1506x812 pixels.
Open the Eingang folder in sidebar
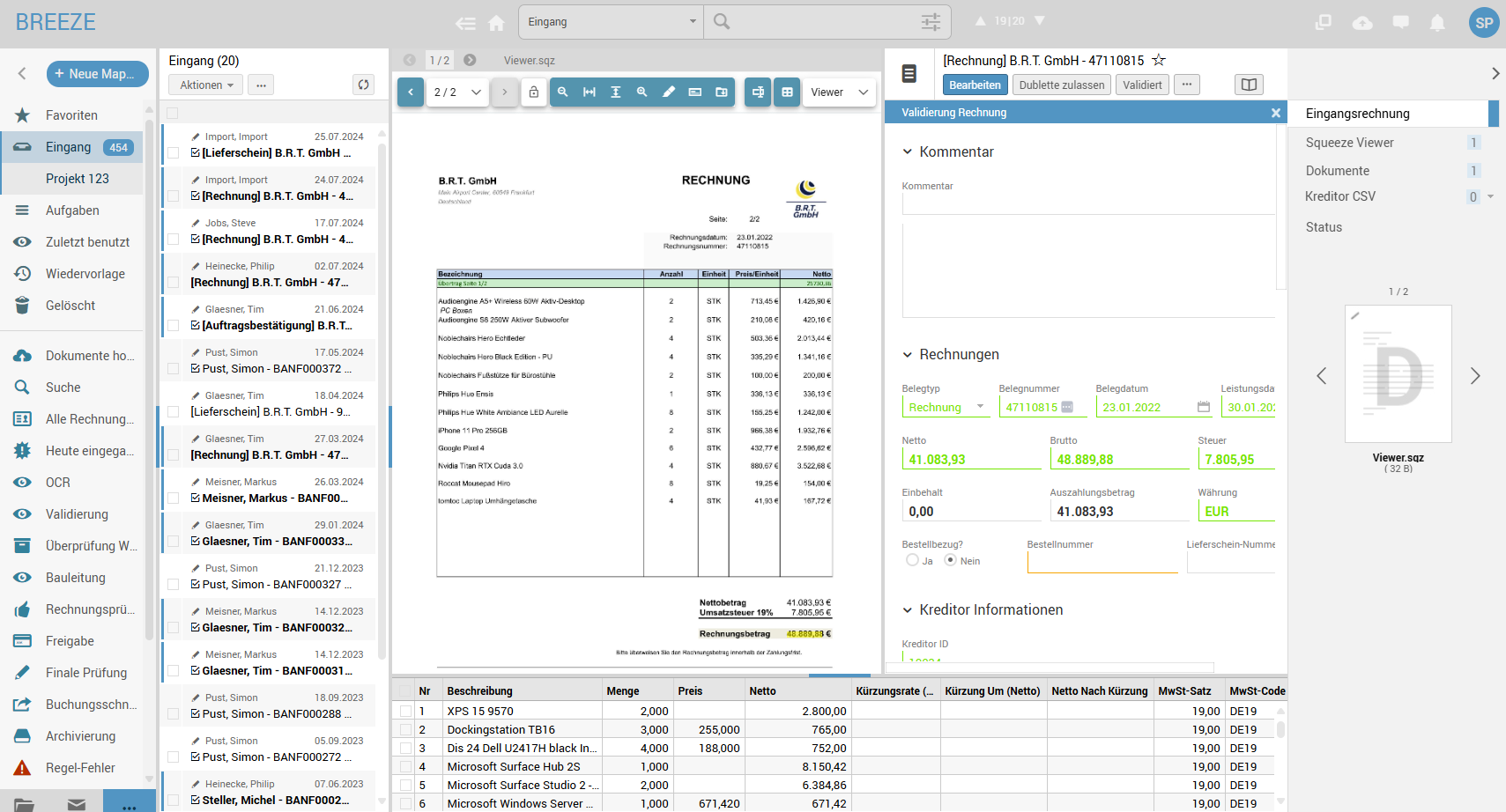click(x=71, y=147)
